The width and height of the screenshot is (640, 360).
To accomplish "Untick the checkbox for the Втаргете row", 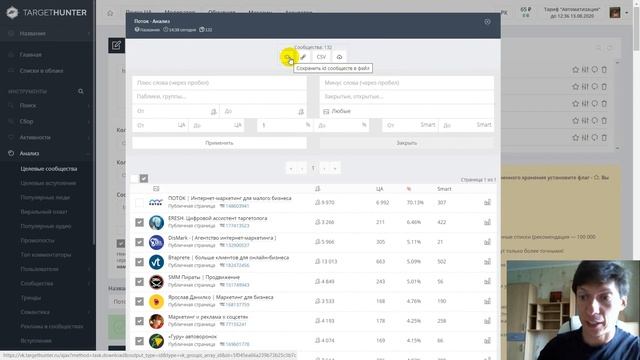I will pos(140,262).
